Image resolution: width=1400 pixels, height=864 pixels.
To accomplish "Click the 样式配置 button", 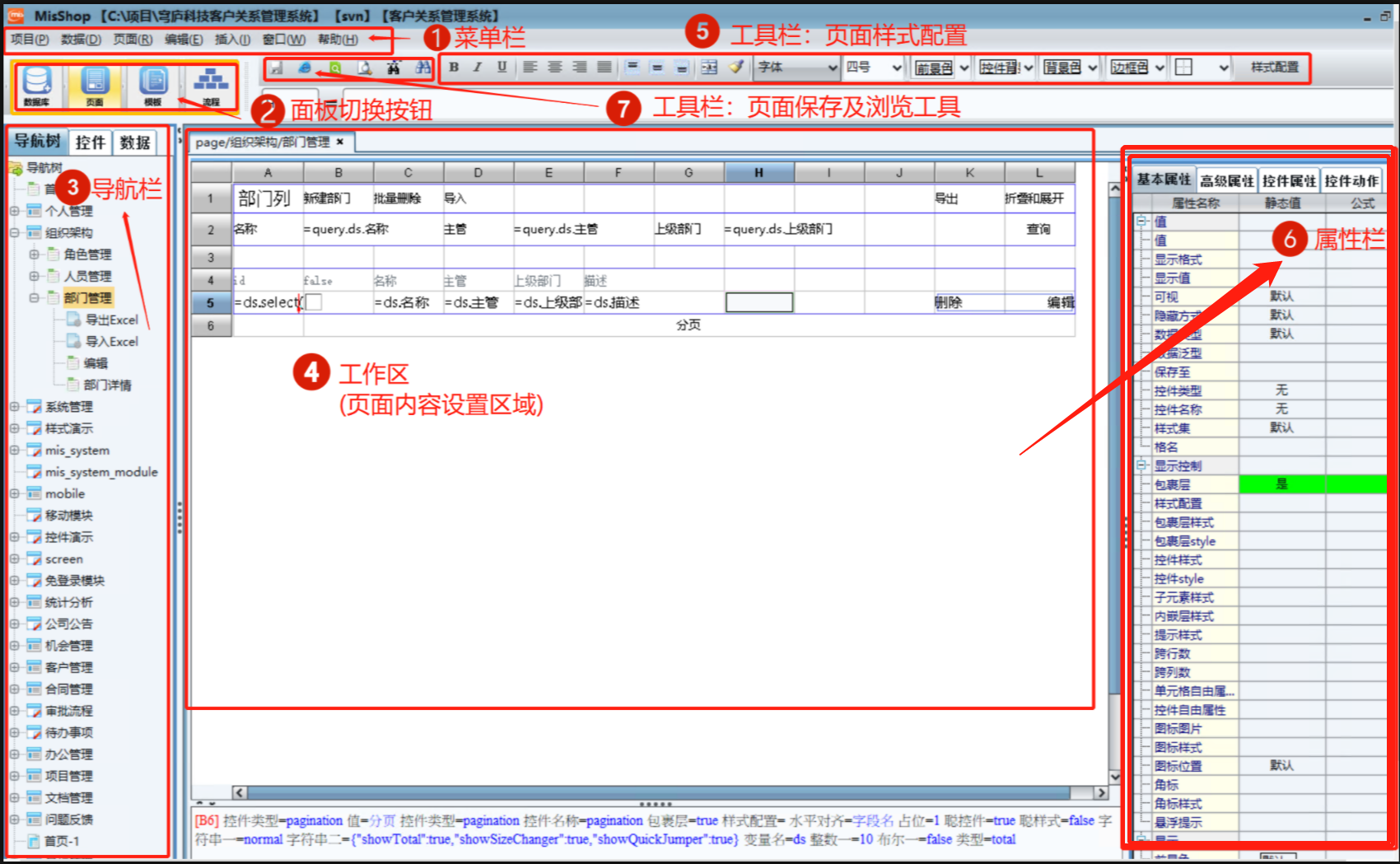I will tap(1274, 68).
